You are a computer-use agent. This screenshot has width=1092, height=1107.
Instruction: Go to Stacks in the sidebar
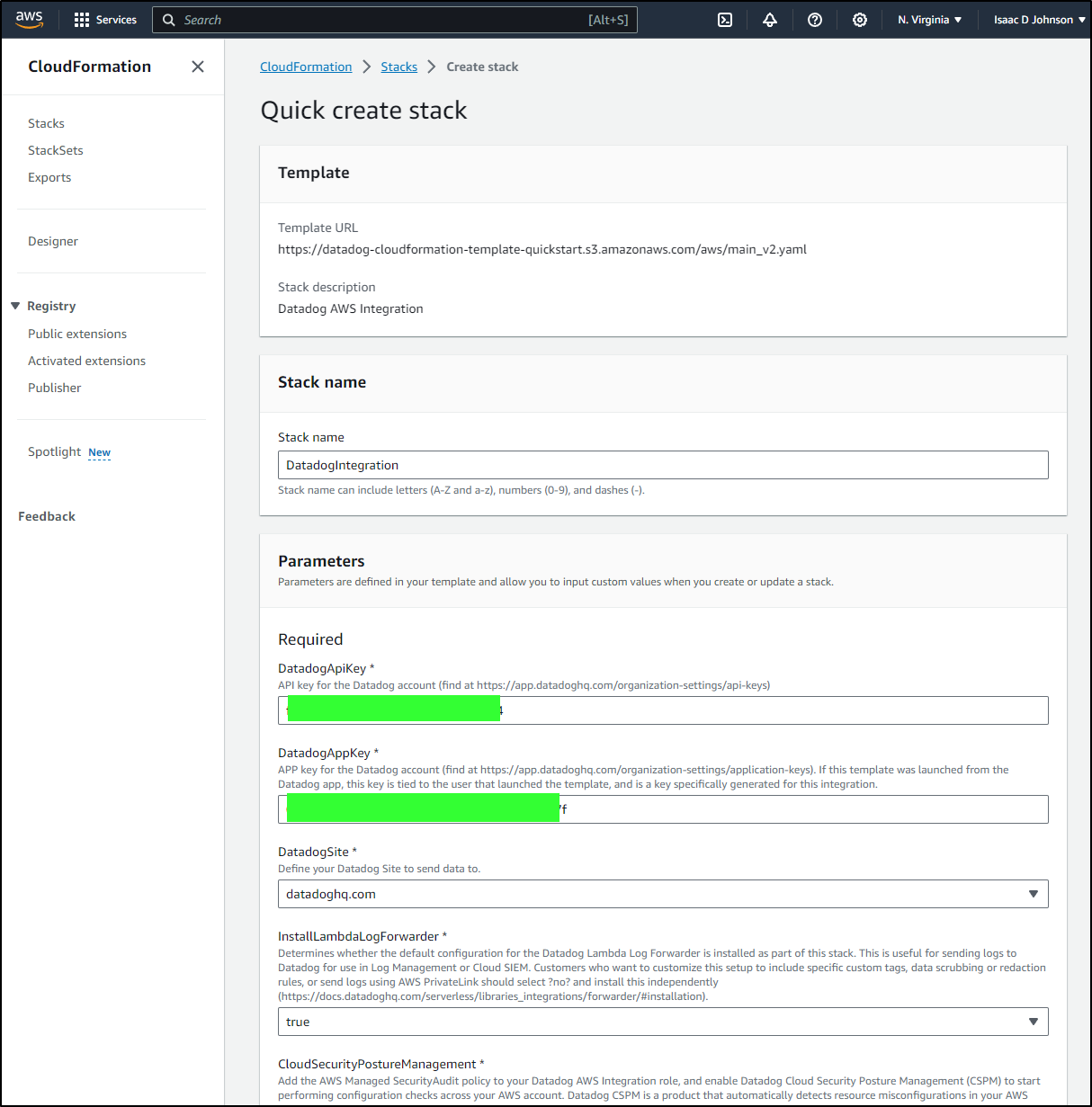click(x=46, y=123)
